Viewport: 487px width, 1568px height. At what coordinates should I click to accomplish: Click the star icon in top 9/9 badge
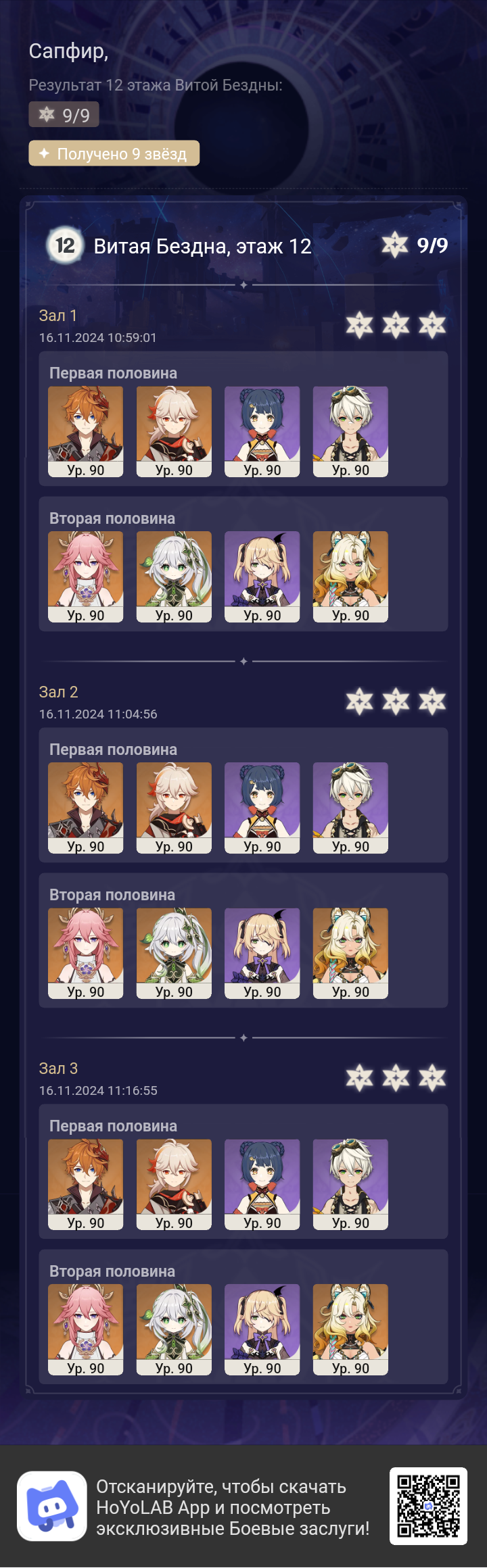(47, 114)
